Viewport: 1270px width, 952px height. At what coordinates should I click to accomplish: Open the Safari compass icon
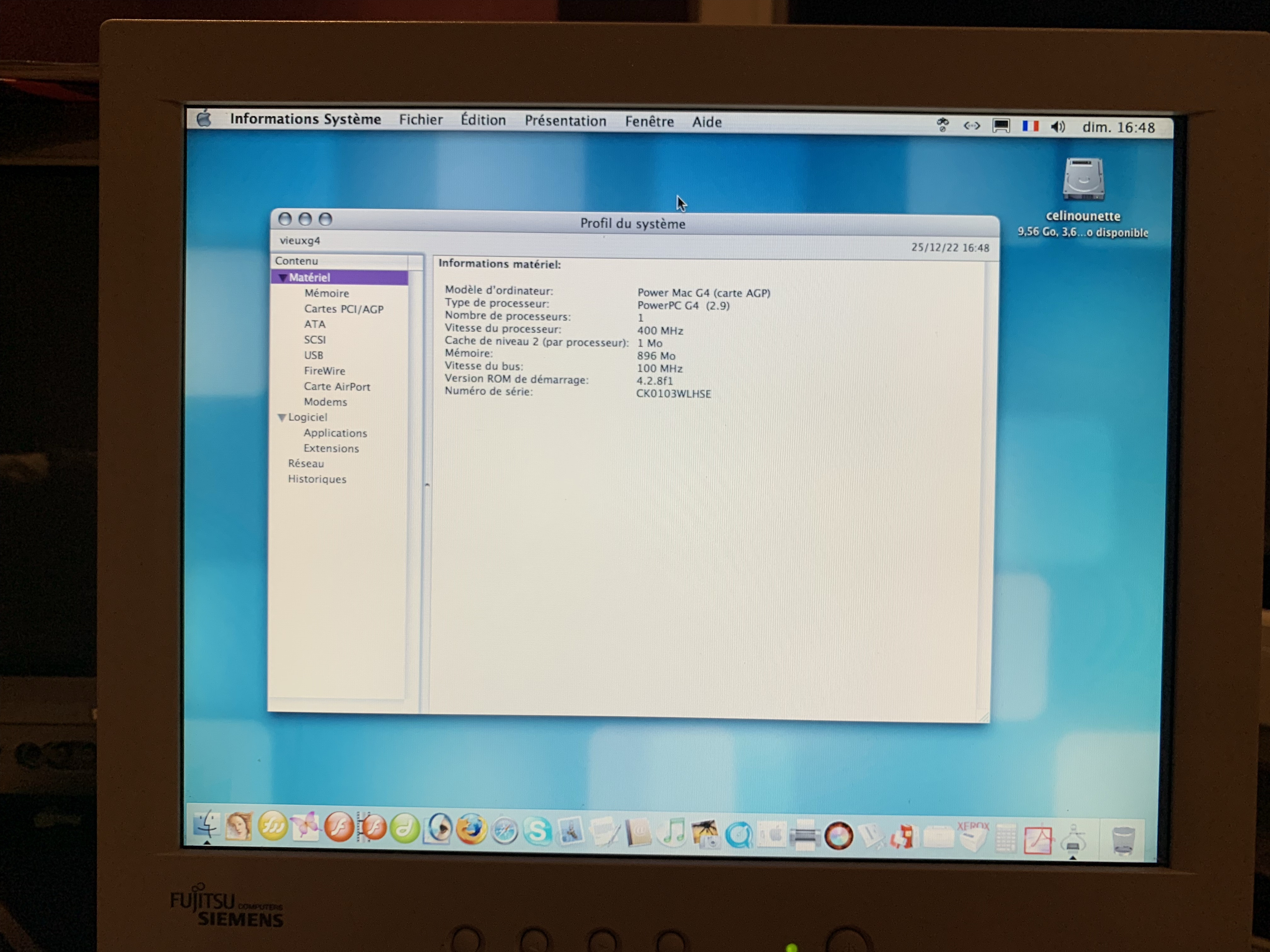point(505,831)
